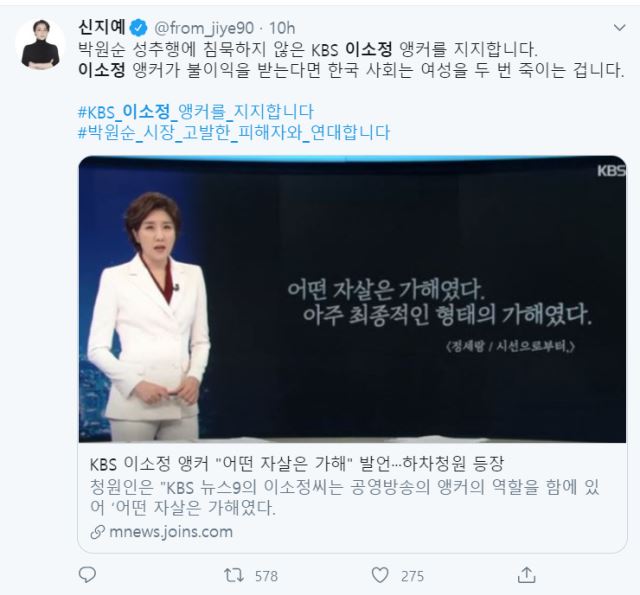Image resolution: width=640 pixels, height=595 pixels.
Task: Click the blue verified badge
Action: [138, 28]
